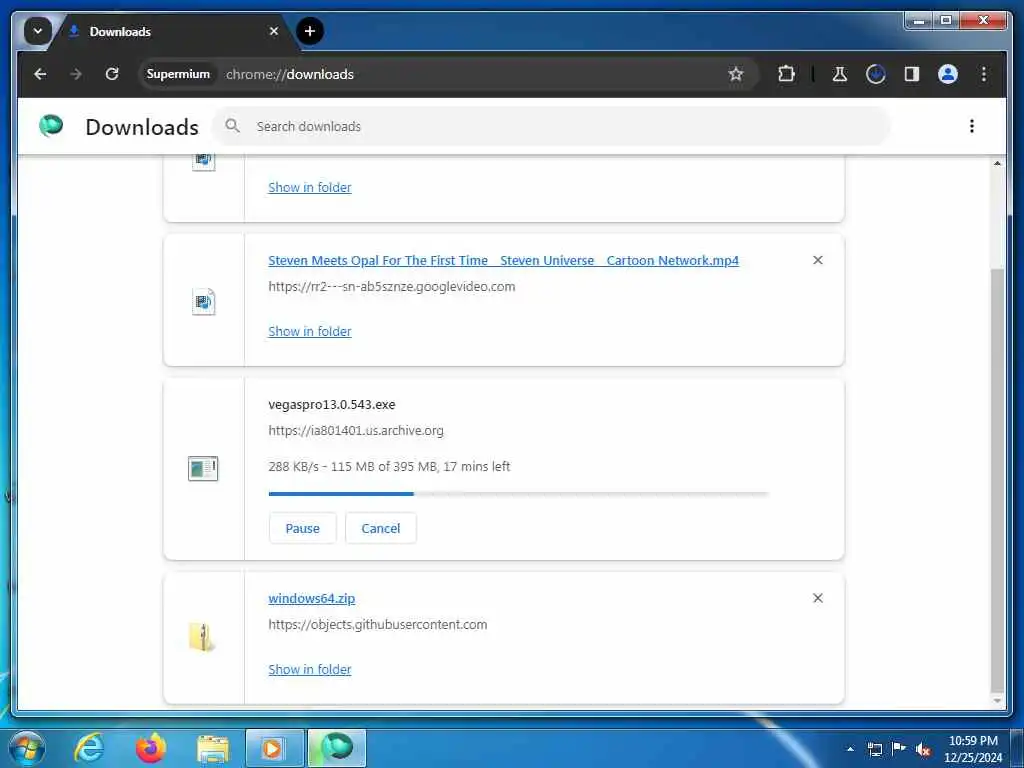Open the toolbar downloads progress icon
The width and height of the screenshot is (1024, 768).
[876, 74]
